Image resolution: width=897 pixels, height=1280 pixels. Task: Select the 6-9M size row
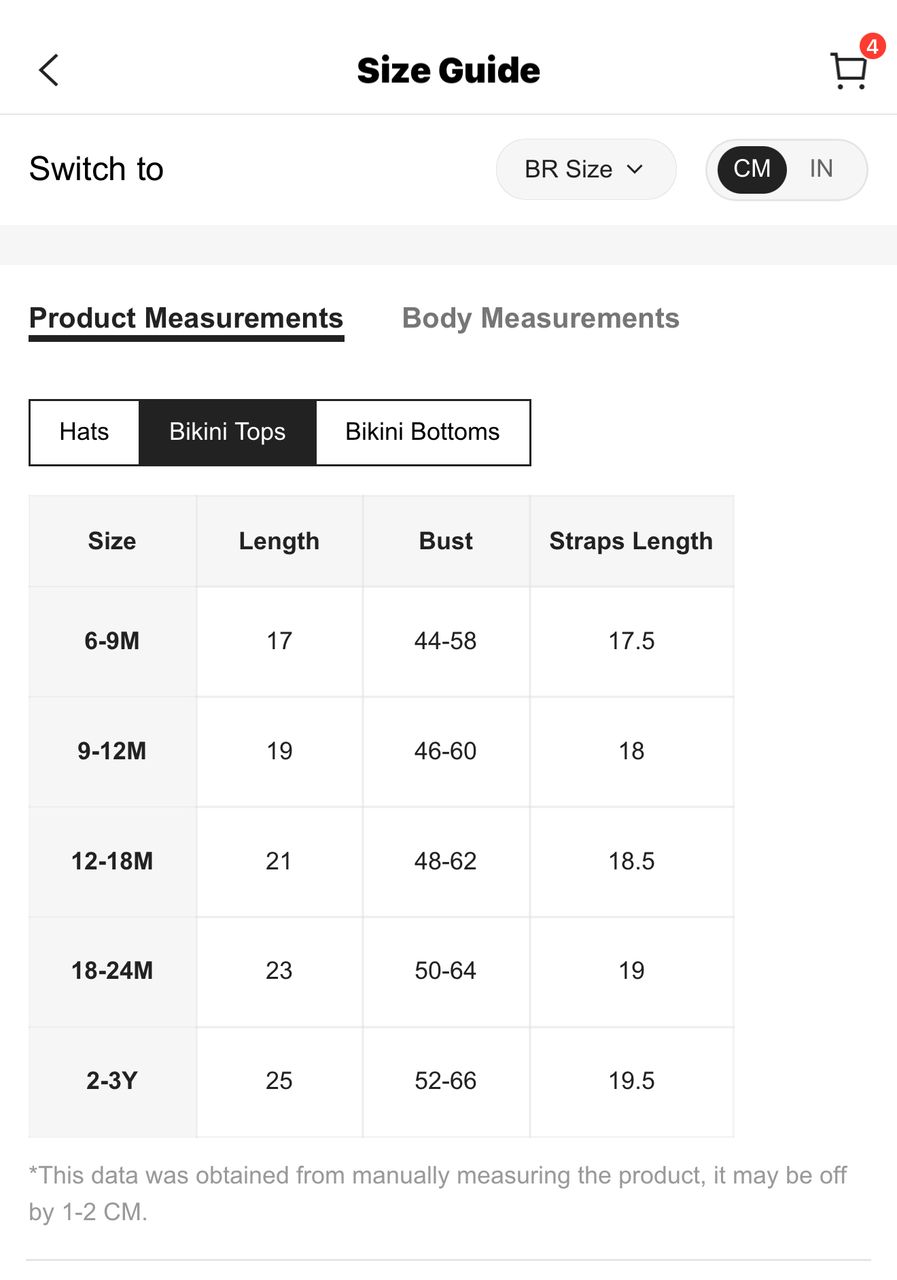(381, 641)
